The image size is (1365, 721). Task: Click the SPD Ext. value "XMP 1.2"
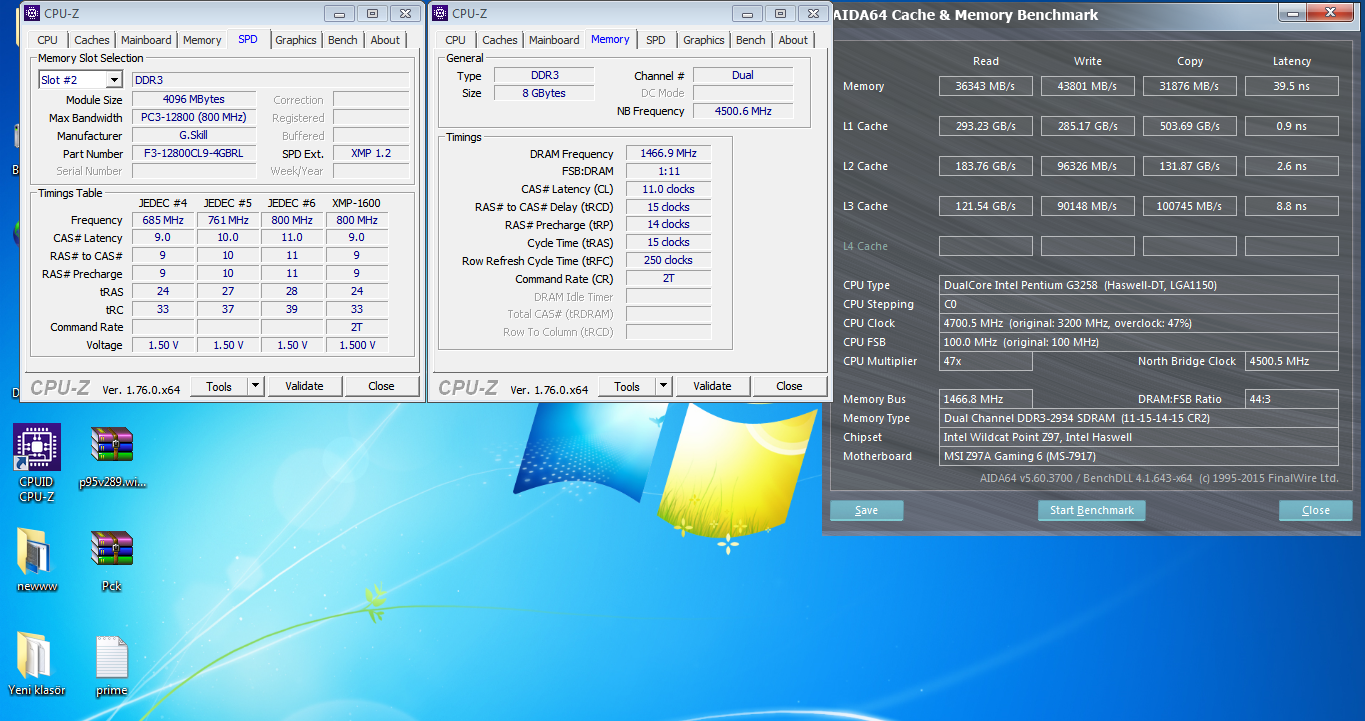[371, 154]
